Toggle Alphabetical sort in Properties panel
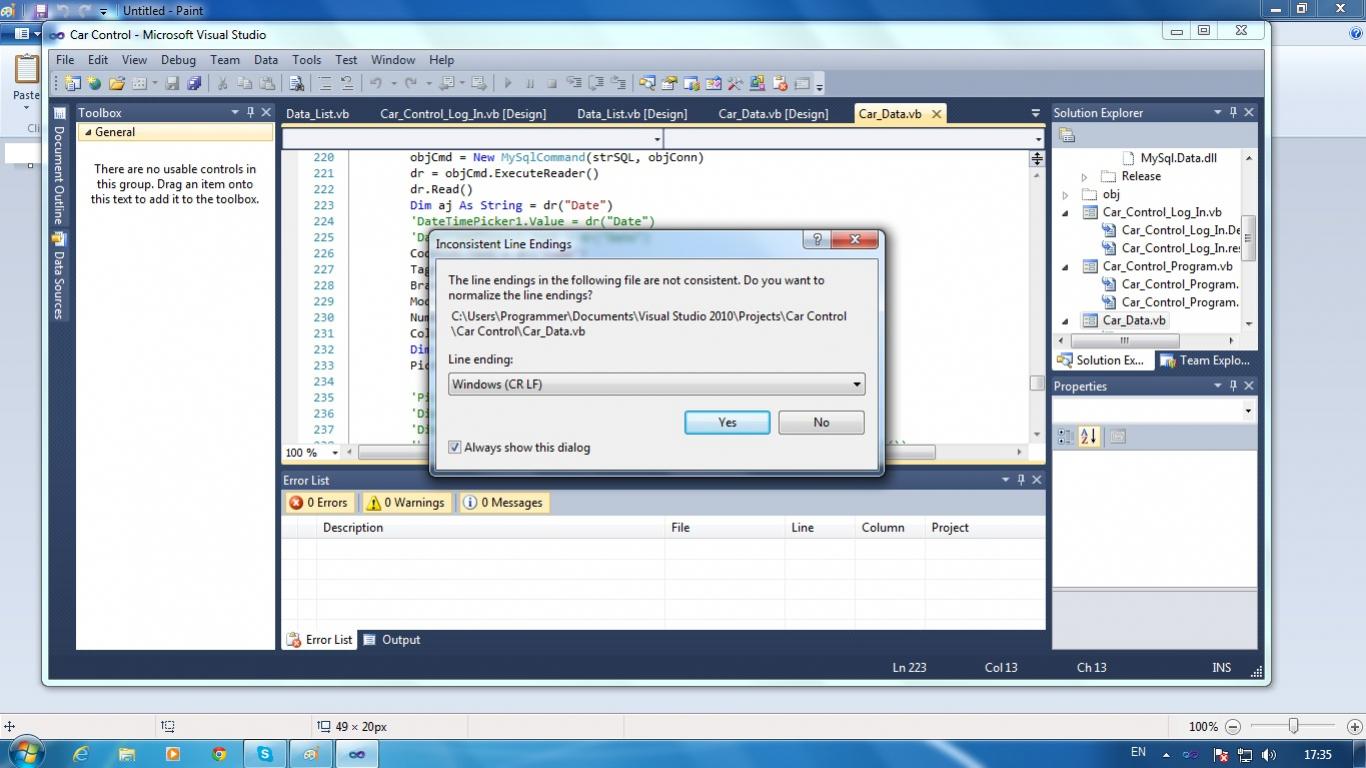 (x=1089, y=437)
